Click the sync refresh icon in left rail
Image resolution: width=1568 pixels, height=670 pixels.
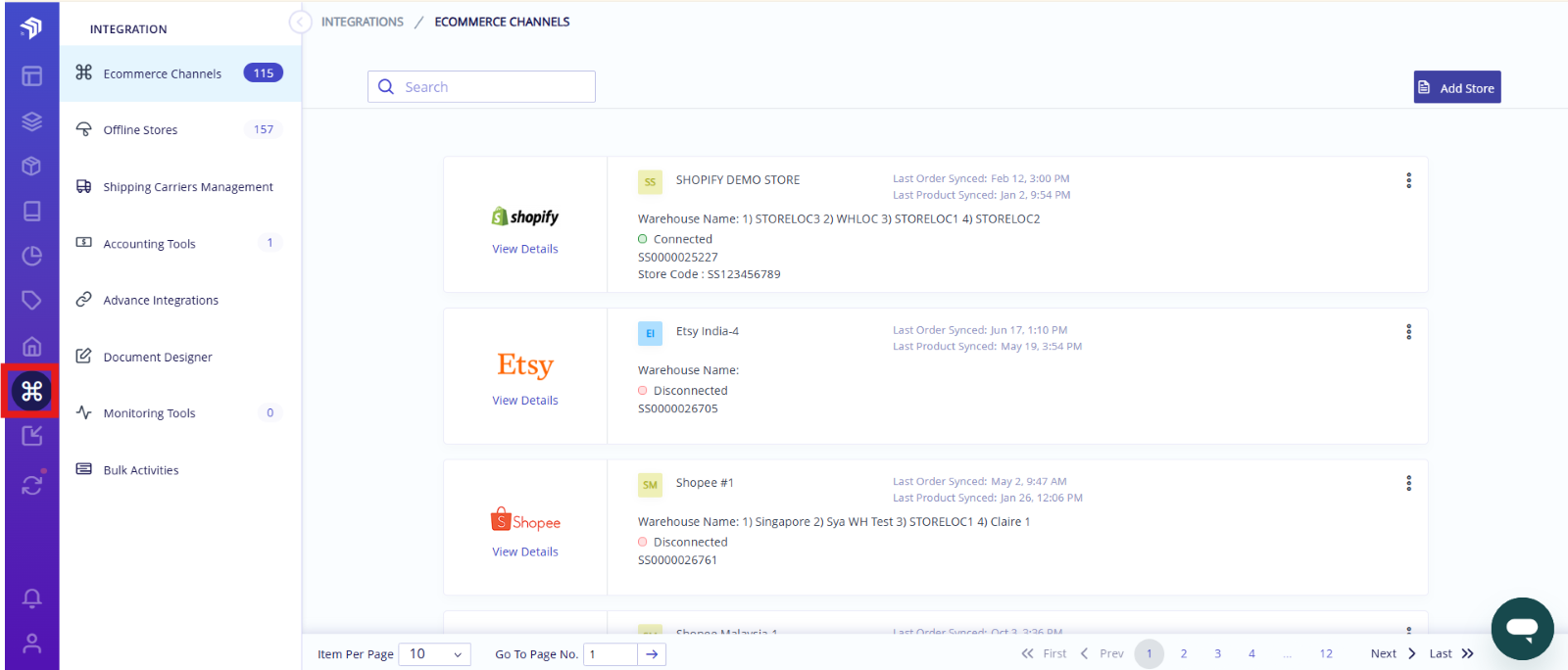[31, 484]
